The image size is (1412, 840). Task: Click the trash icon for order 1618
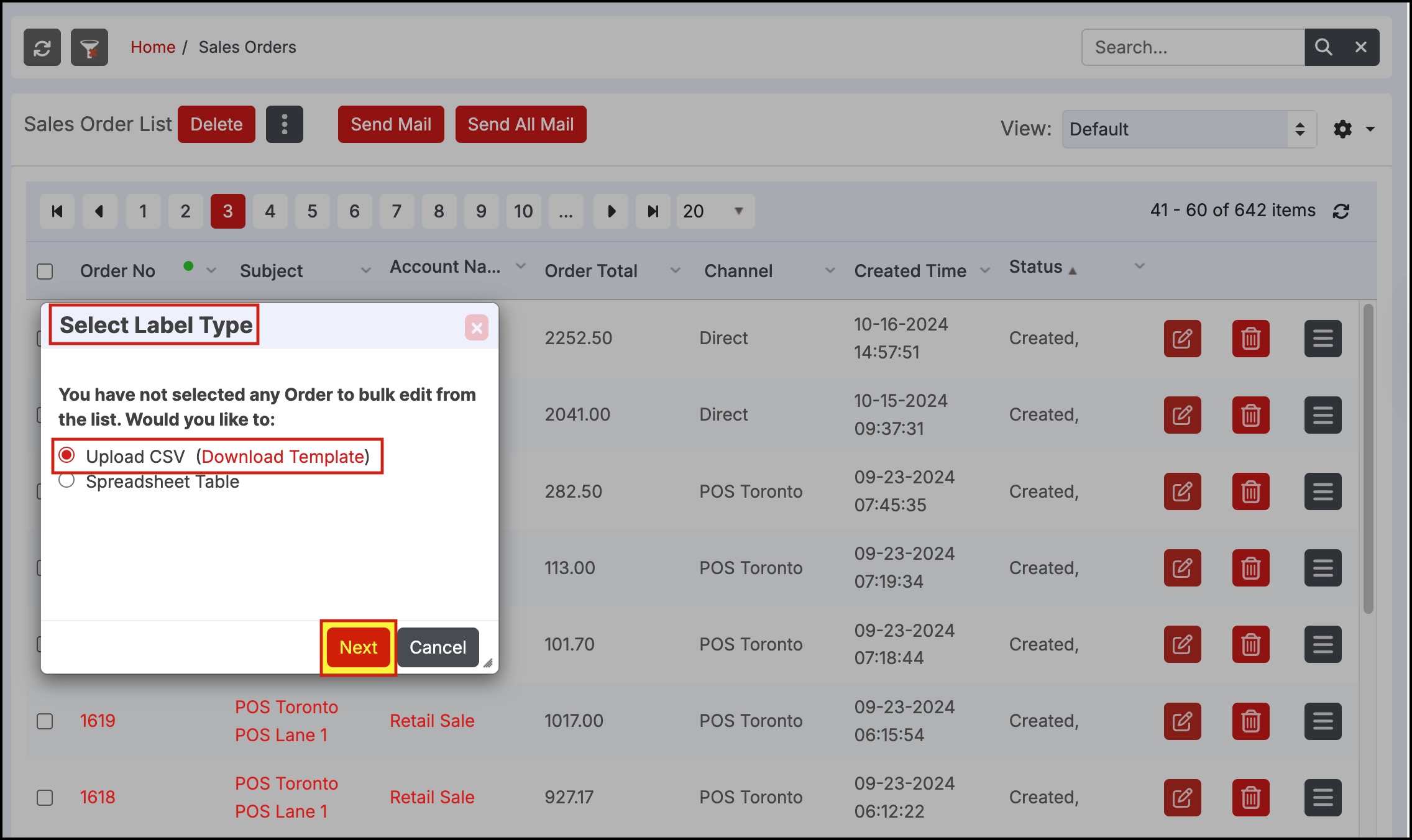coord(1250,797)
